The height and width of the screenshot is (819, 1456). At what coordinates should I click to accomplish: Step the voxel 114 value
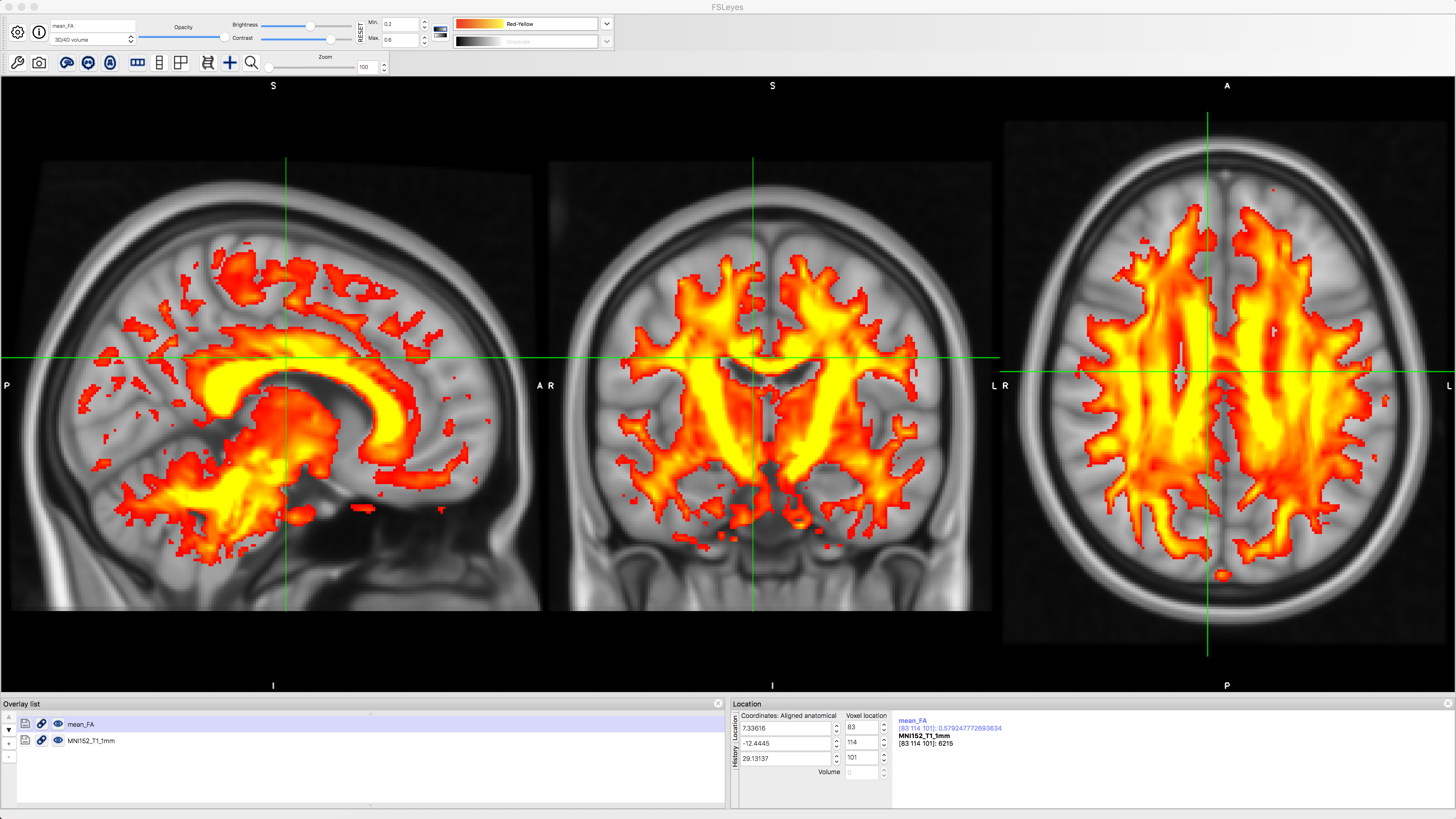tap(884, 742)
